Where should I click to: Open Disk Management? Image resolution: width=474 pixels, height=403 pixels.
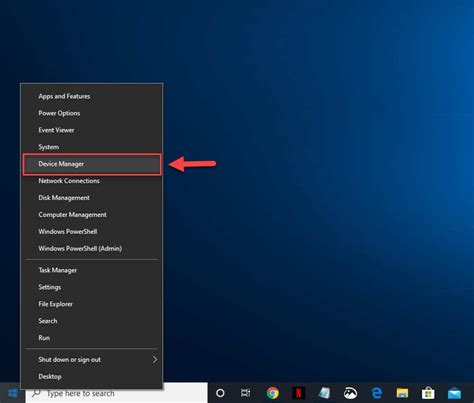(x=92, y=198)
